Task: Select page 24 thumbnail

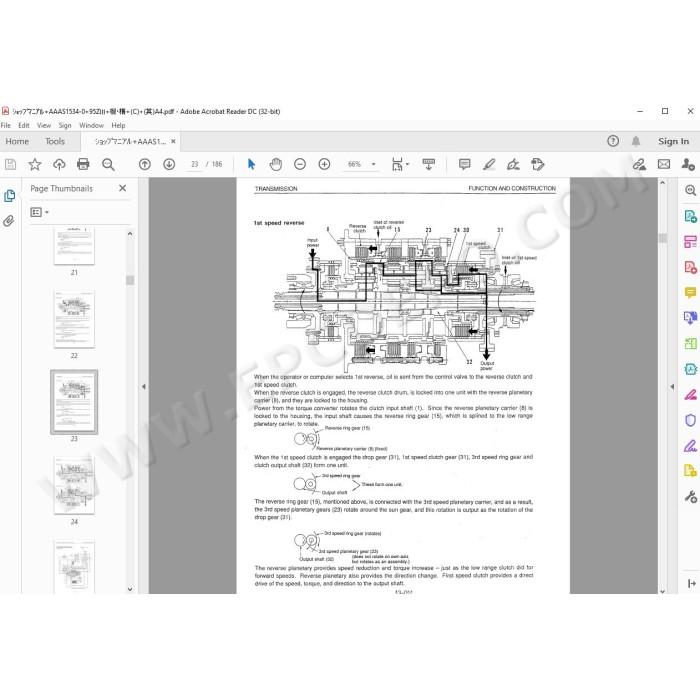Action: [x=74, y=485]
